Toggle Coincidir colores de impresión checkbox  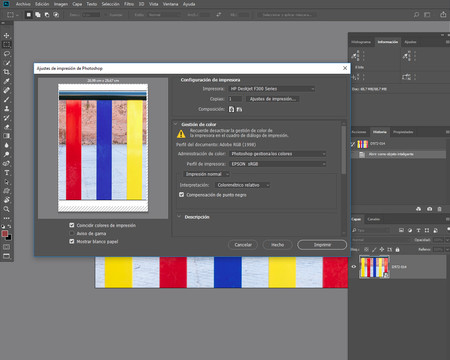[72, 225]
